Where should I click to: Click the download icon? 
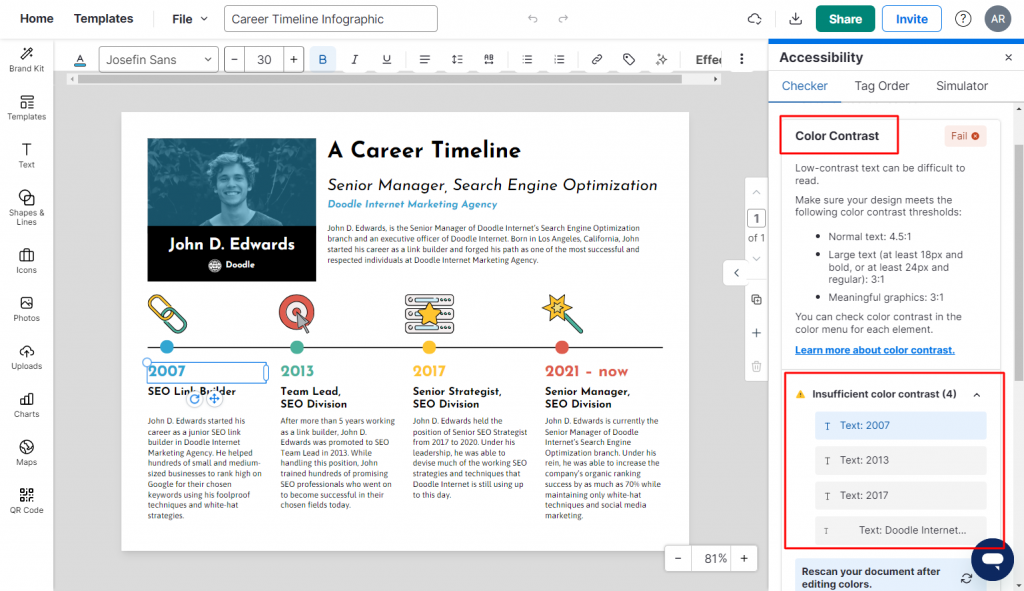[795, 19]
